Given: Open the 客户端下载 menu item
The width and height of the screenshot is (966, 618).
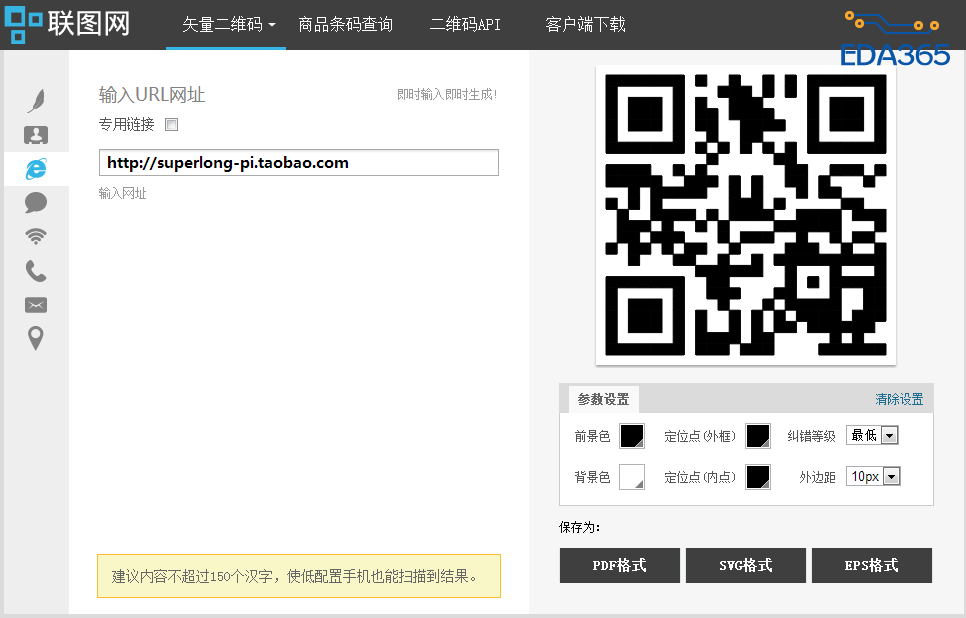Looking at the screenshot, I should coord(585,25).
